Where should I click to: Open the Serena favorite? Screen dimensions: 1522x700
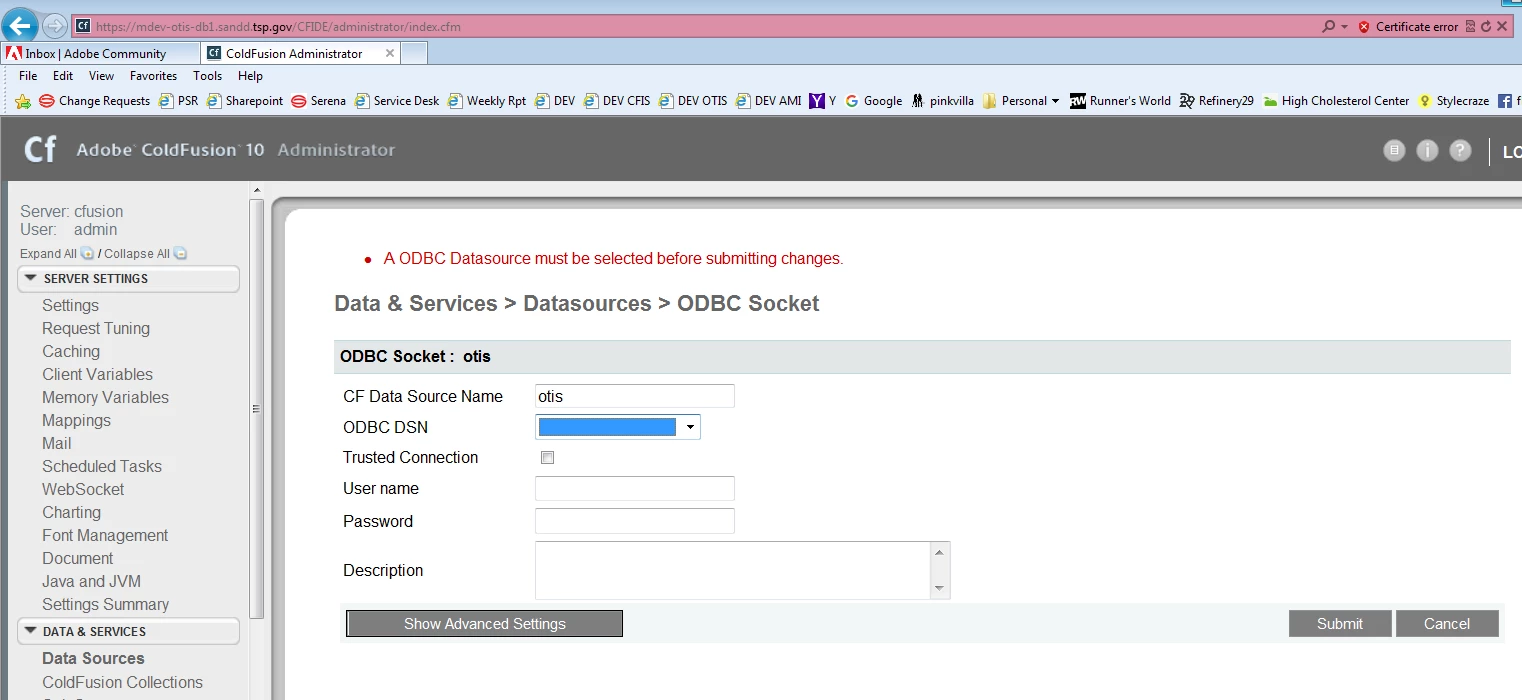318,101
